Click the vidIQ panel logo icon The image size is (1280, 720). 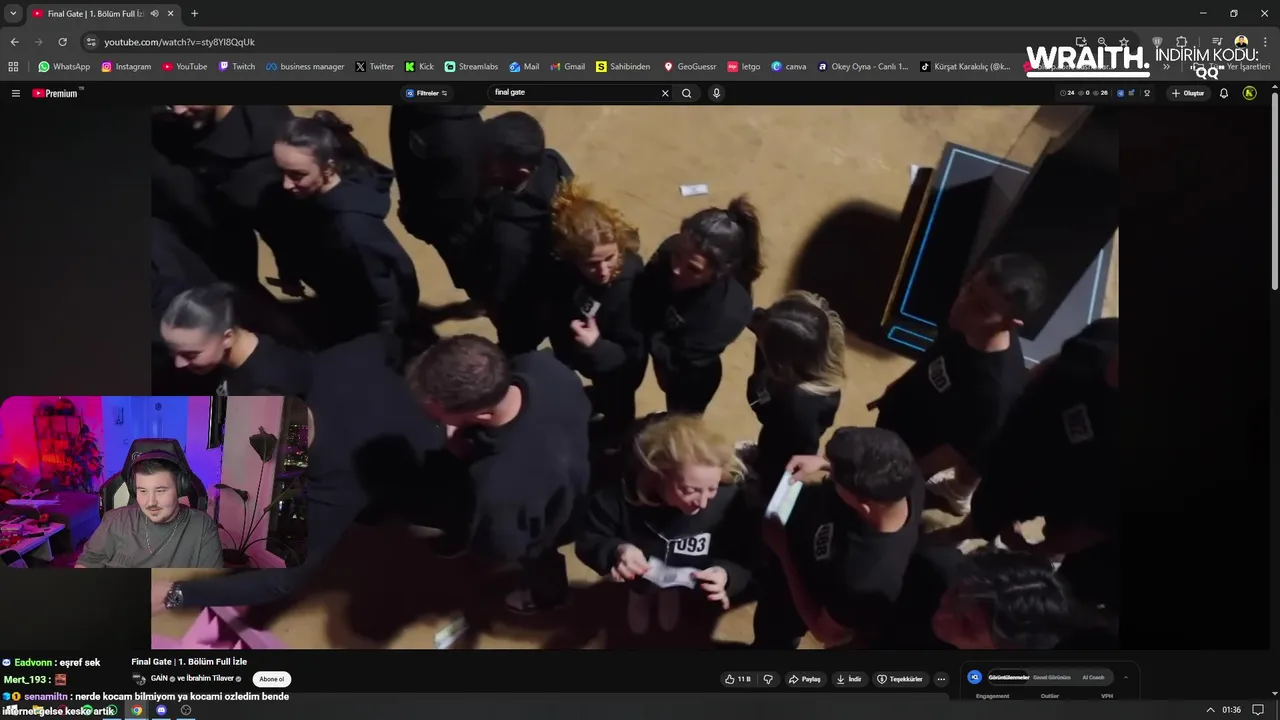tap(975, 677)
